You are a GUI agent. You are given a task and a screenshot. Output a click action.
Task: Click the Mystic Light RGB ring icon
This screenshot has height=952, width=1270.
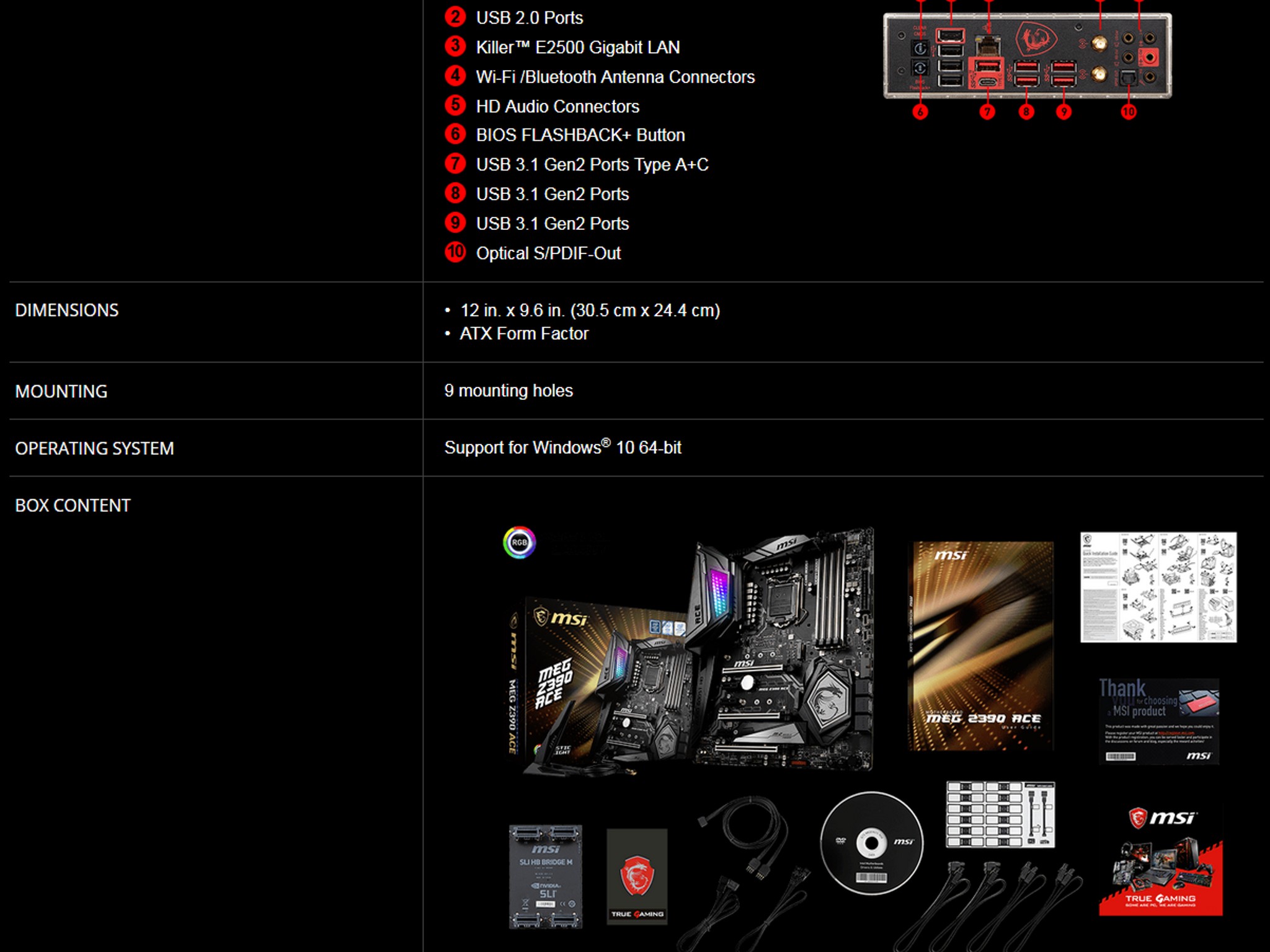coord(519,542)
